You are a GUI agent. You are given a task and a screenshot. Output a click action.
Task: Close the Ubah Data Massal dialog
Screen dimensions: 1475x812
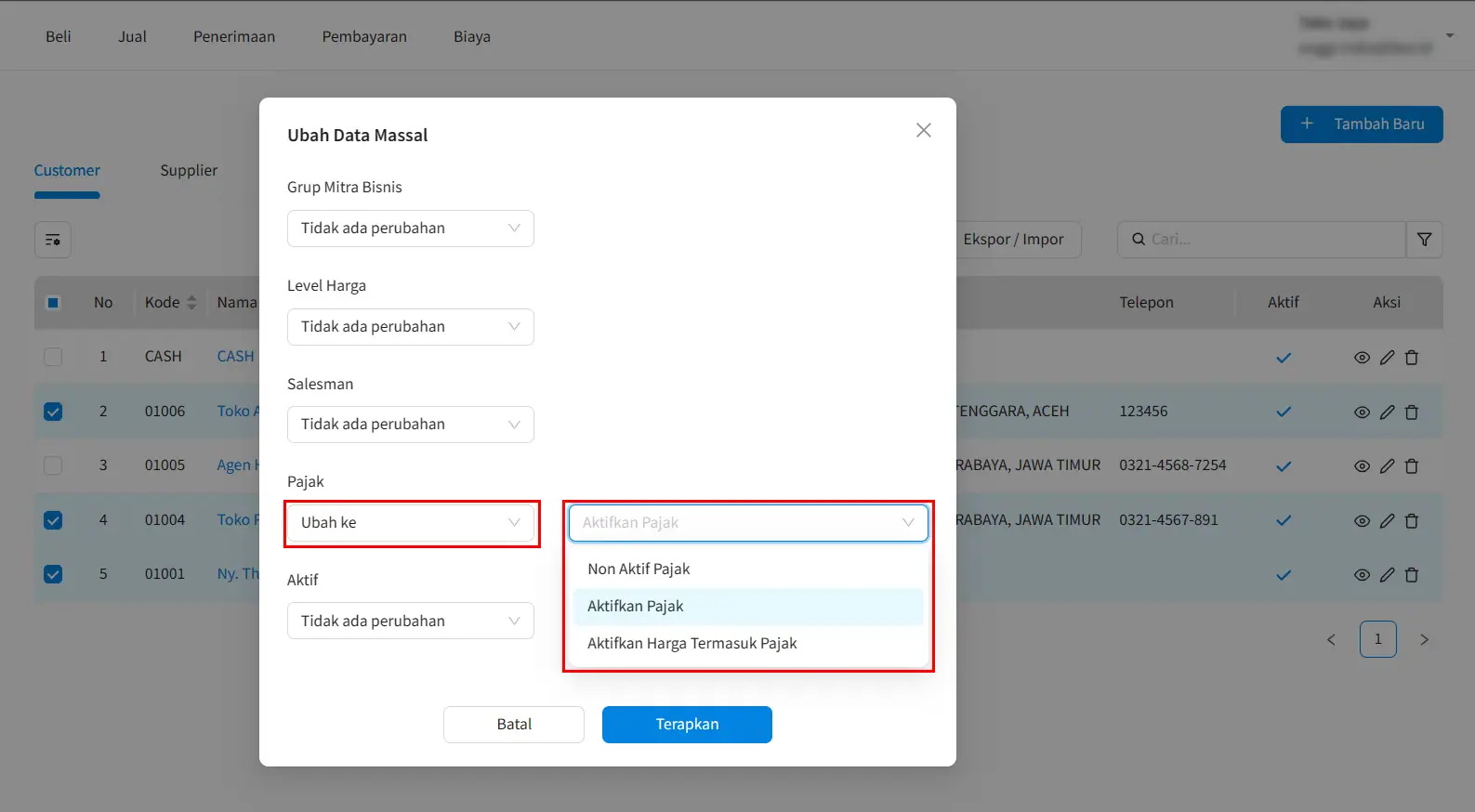click(923, 130)
